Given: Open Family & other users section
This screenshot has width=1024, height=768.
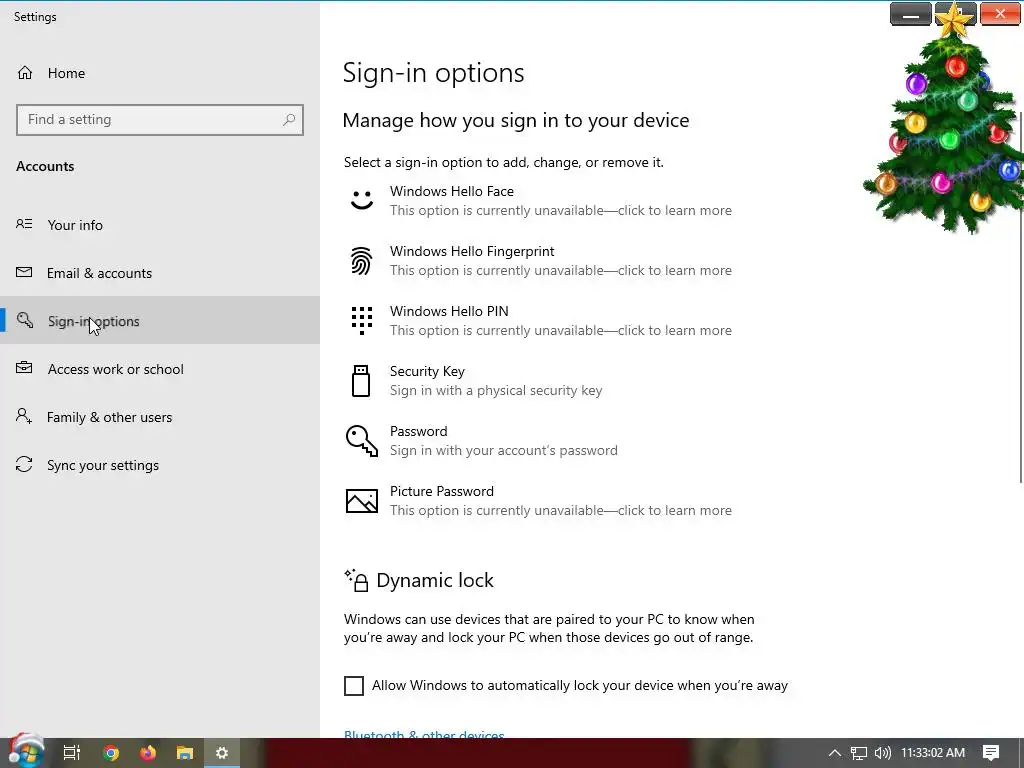Looking at the screenshot, I should 160,417.
